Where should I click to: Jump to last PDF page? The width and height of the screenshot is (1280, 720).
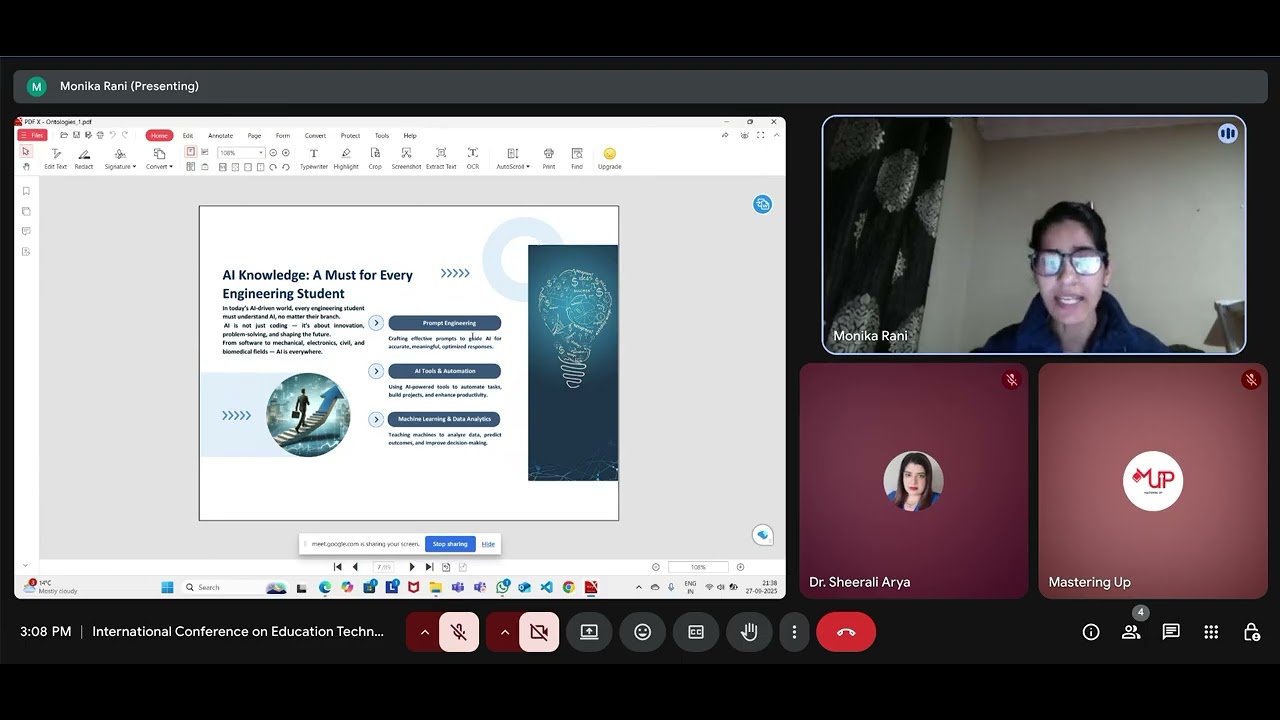[x=429, y=567]
